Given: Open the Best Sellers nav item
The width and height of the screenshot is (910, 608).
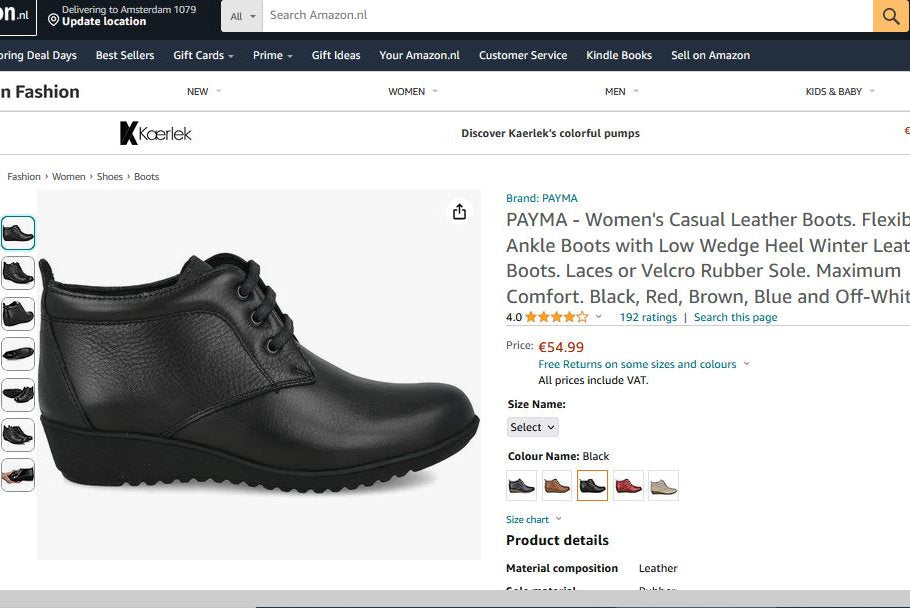Looking at the screenshot, I should pyautogui.click(x=125, y=55).
